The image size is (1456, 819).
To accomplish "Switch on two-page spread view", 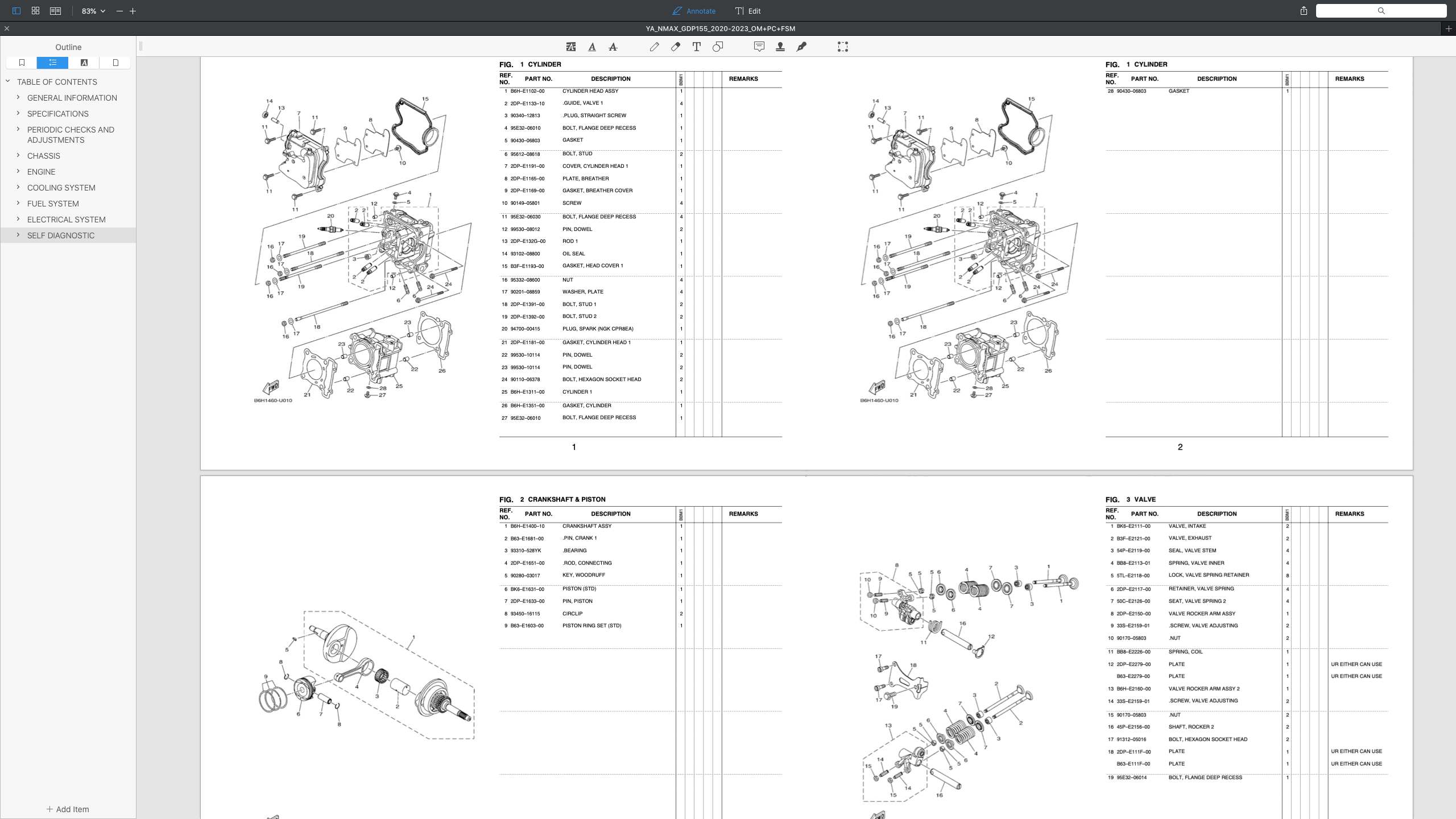I will pyautogui.click(x=55, y=10).
